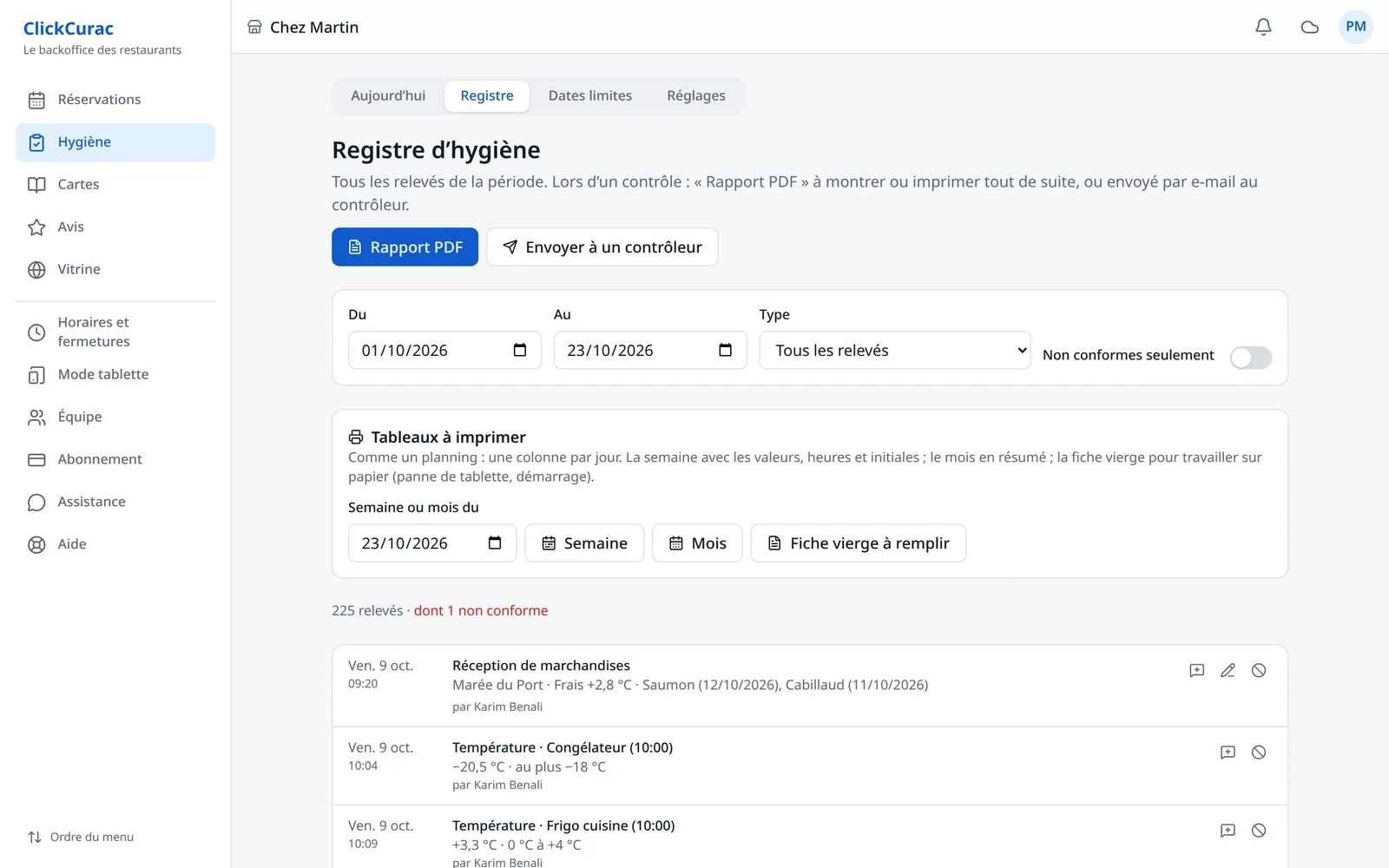This screenshot has height=868, width=1389.
Task: Click the dont 1 non conforme text
Action: point(481,610)
